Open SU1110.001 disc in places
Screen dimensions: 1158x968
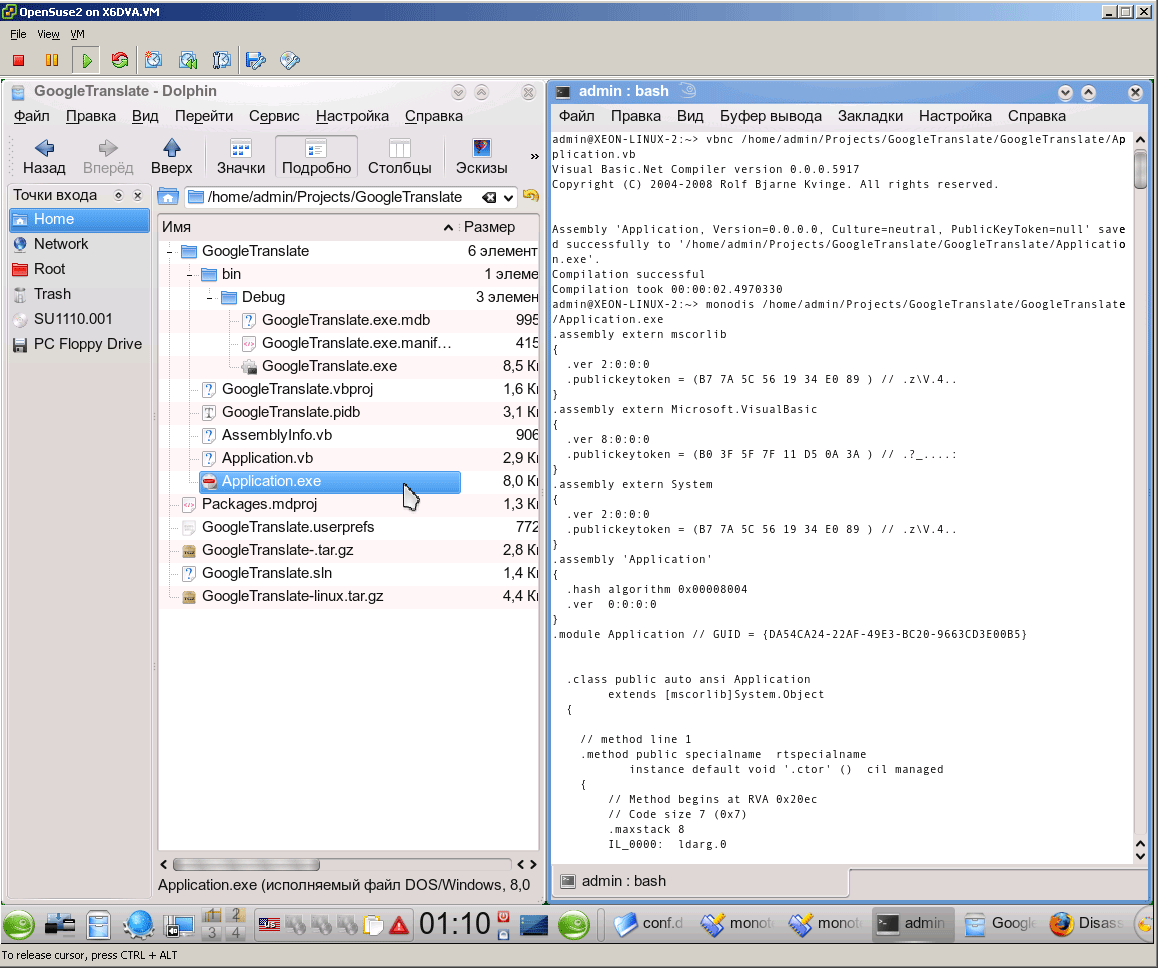[80, 320]
